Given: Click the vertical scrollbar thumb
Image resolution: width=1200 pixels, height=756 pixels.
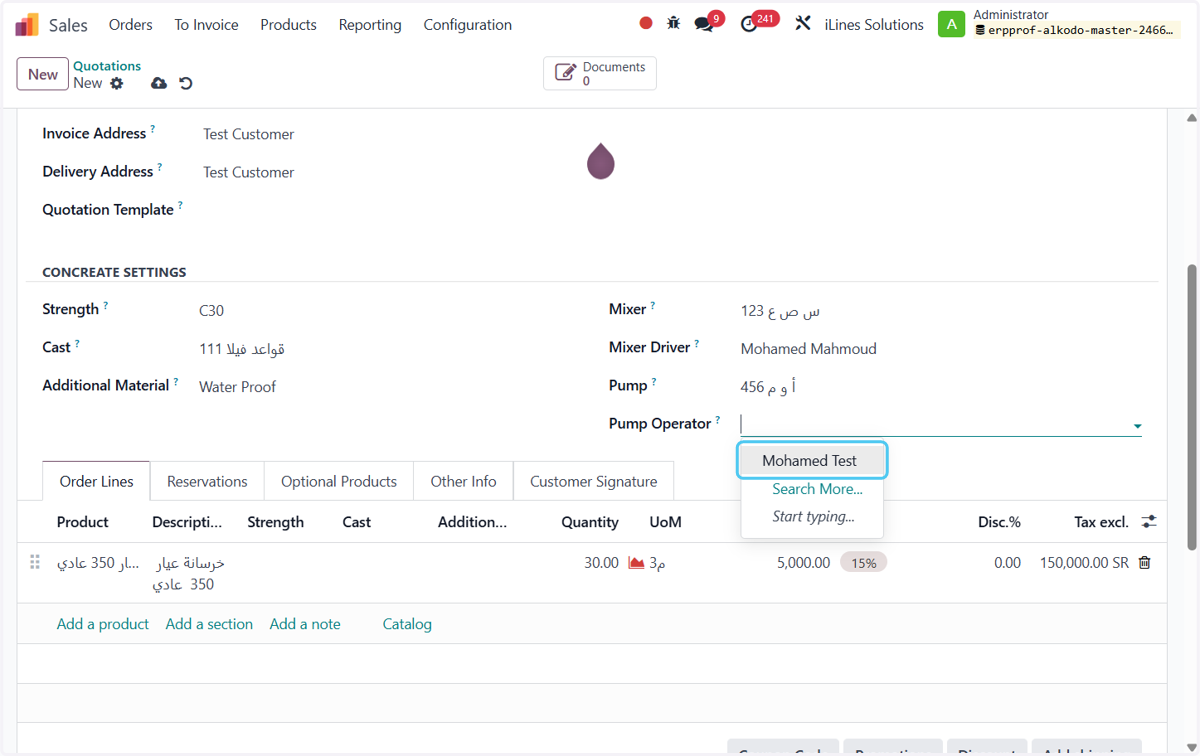Looking at the screenshot, I should pos(1191,406).
